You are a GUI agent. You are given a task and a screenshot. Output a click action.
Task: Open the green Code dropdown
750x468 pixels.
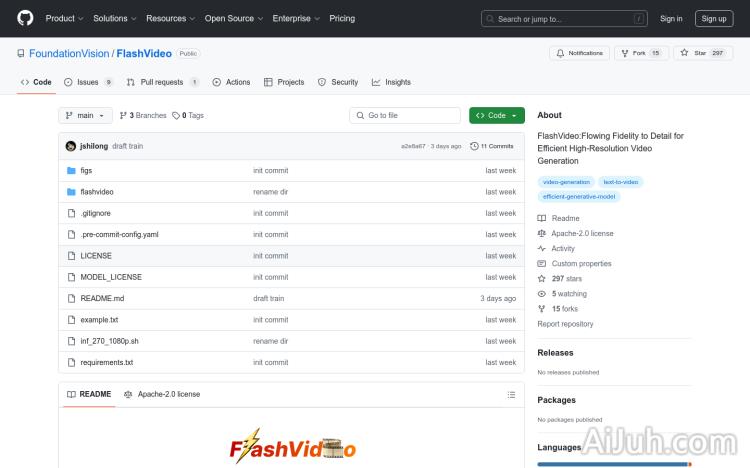496,115
